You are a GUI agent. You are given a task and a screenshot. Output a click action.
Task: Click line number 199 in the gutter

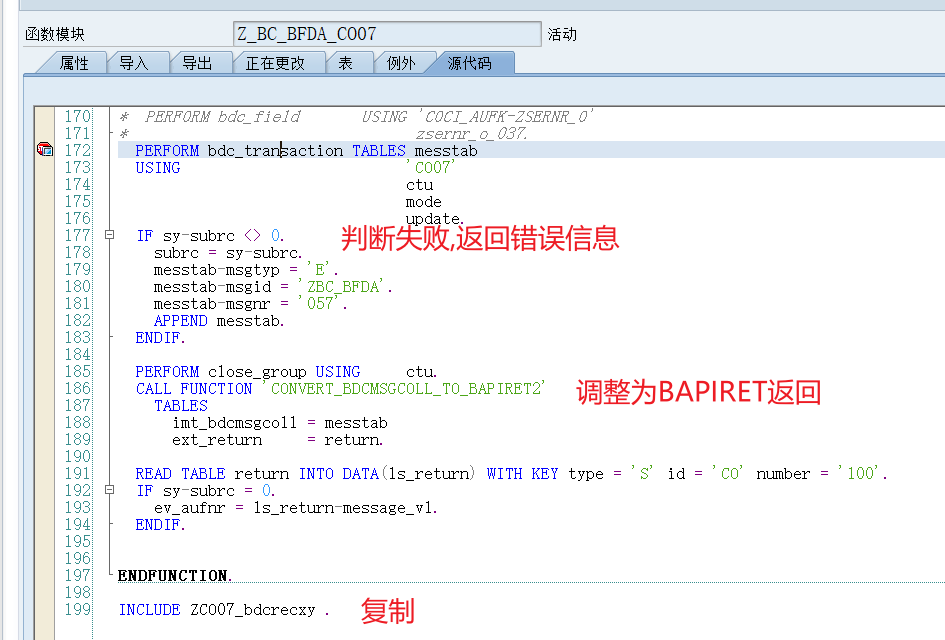tap(78, 609)
